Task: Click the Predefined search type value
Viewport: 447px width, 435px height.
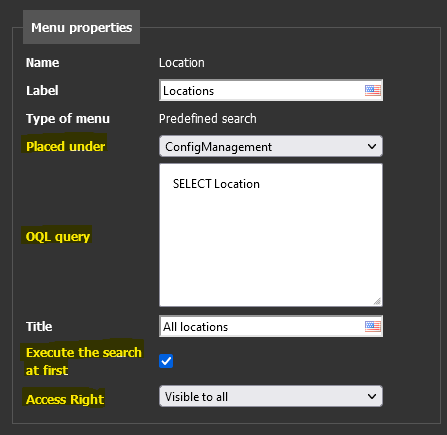Action: pos(208,119)
